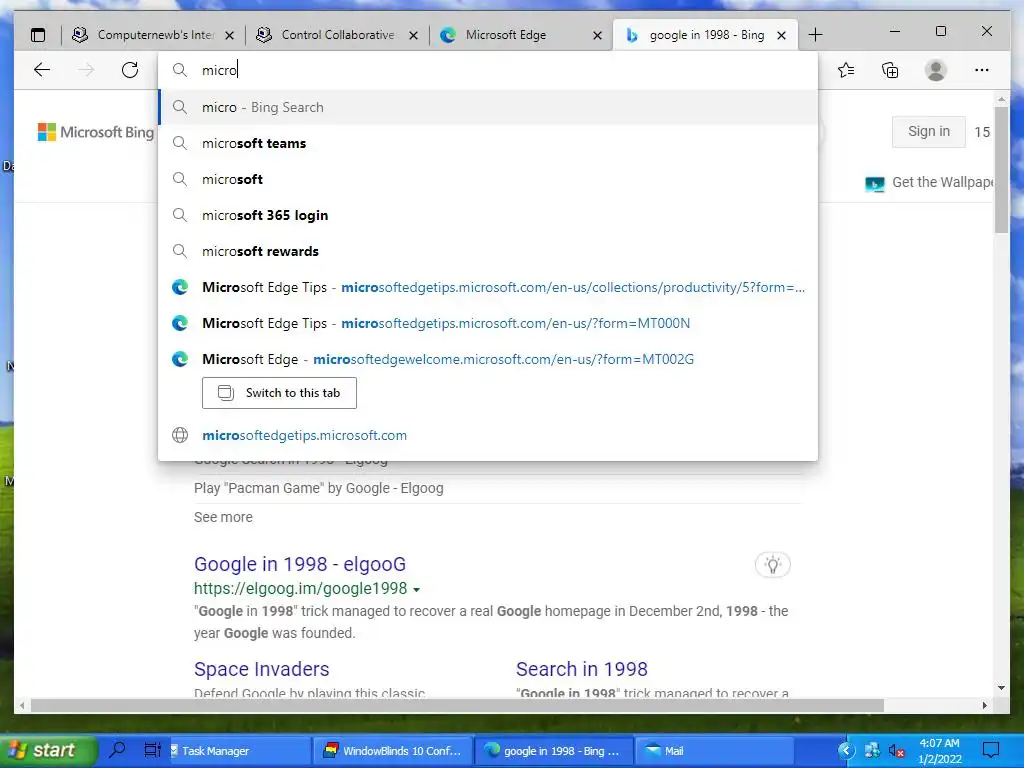Switch to google in 1998 - Bing taskbar item
The image size is (1024, 768).
(554, 750)
